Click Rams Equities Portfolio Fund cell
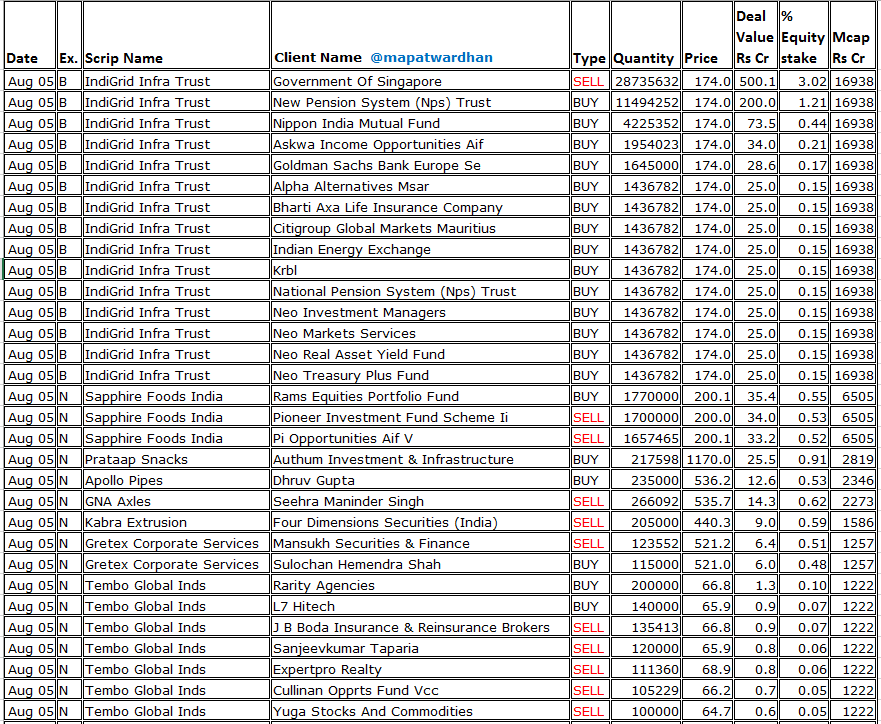 pos(420,397)
